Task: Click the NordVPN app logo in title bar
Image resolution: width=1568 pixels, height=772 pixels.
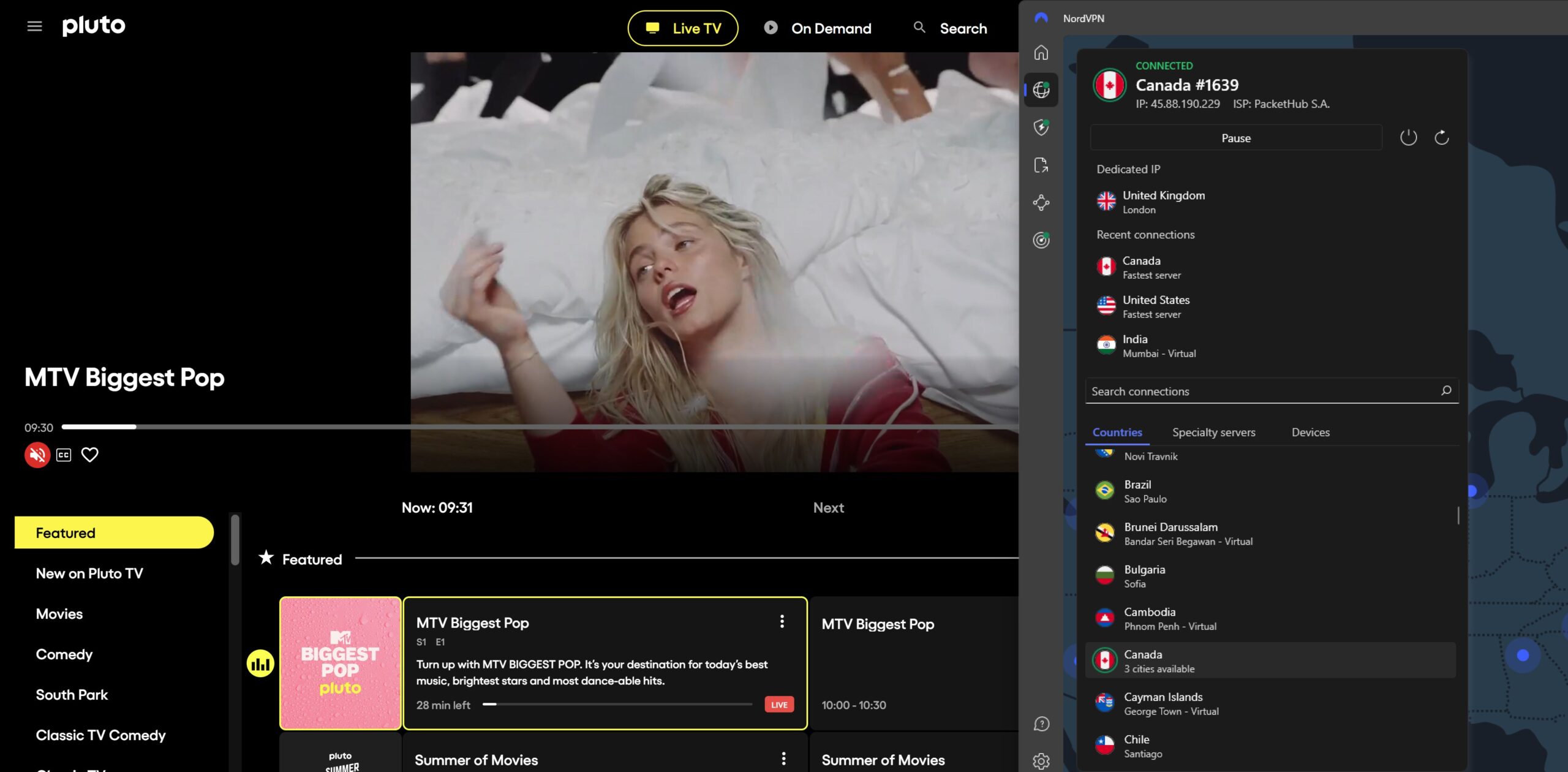Action: pos(1041,18)
